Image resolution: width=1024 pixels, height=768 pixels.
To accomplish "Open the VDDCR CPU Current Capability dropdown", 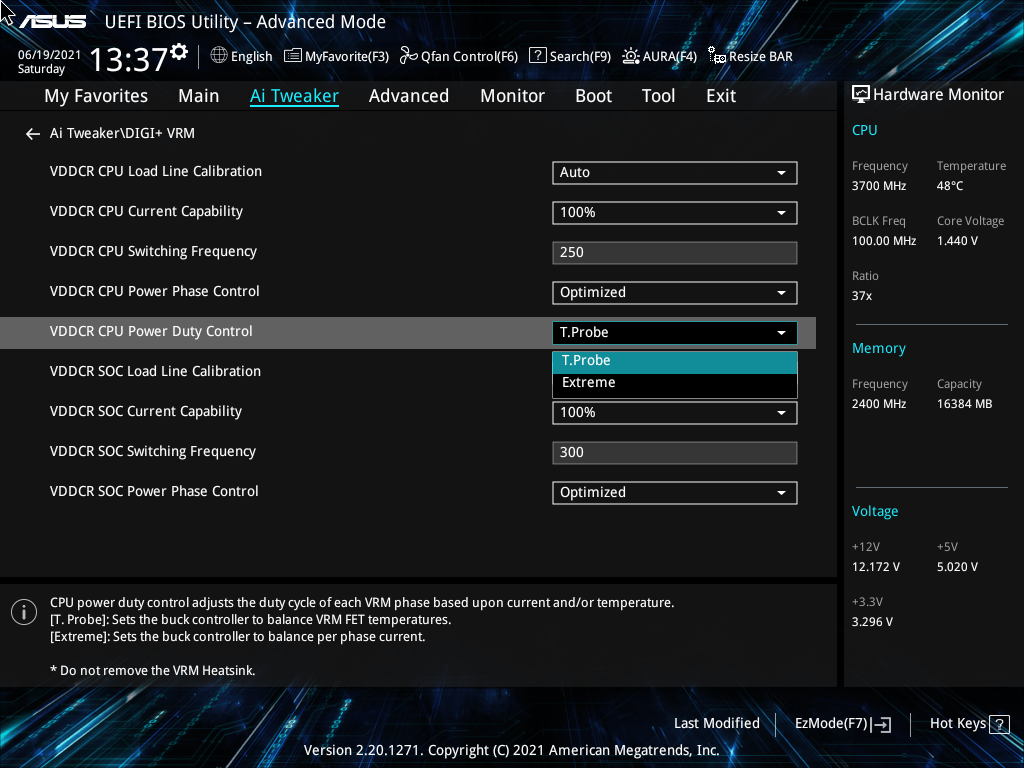I will [x=674, y=212].
